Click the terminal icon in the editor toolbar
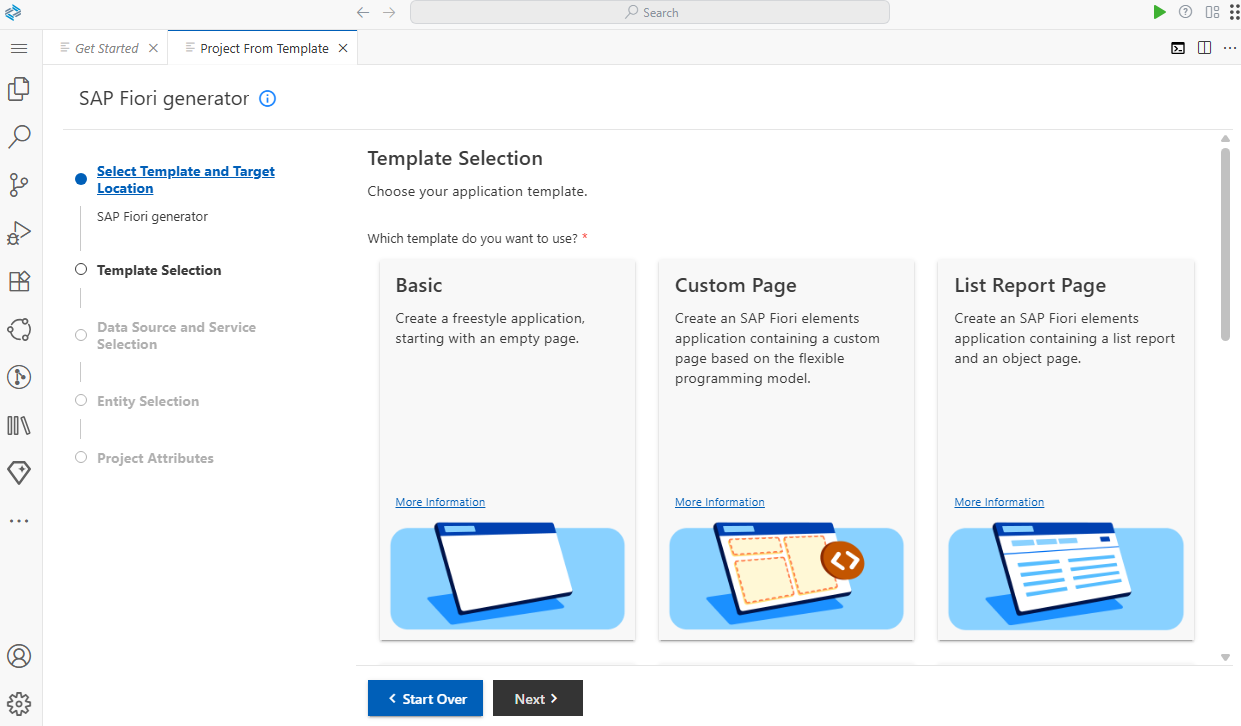 point(1178,48)
